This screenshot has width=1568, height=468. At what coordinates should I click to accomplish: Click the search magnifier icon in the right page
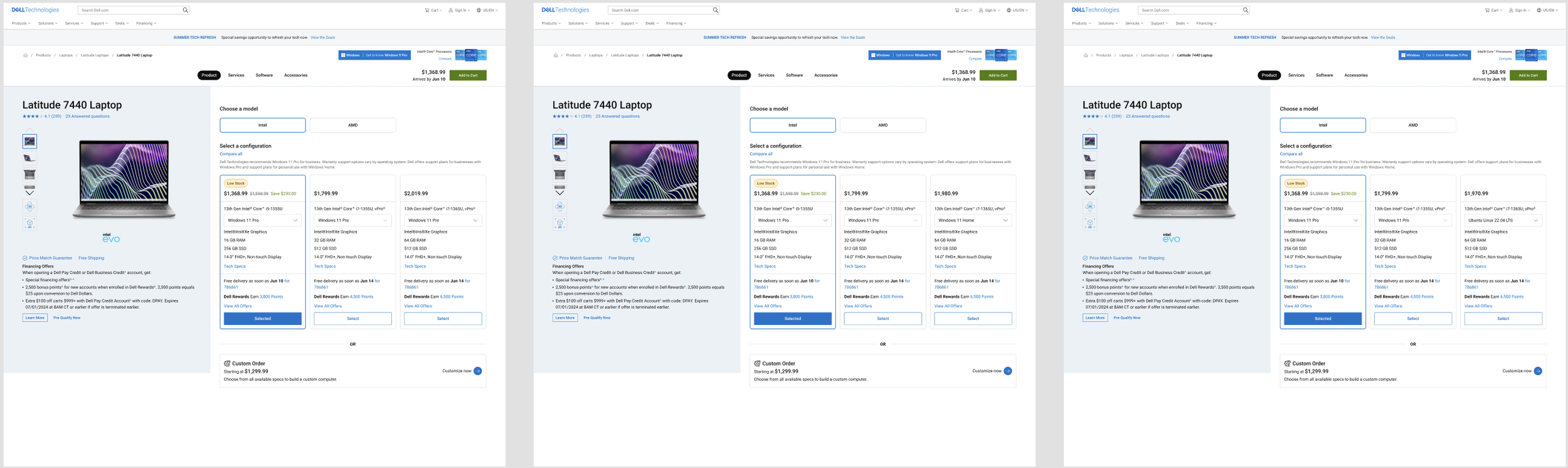click(1246, 10)
